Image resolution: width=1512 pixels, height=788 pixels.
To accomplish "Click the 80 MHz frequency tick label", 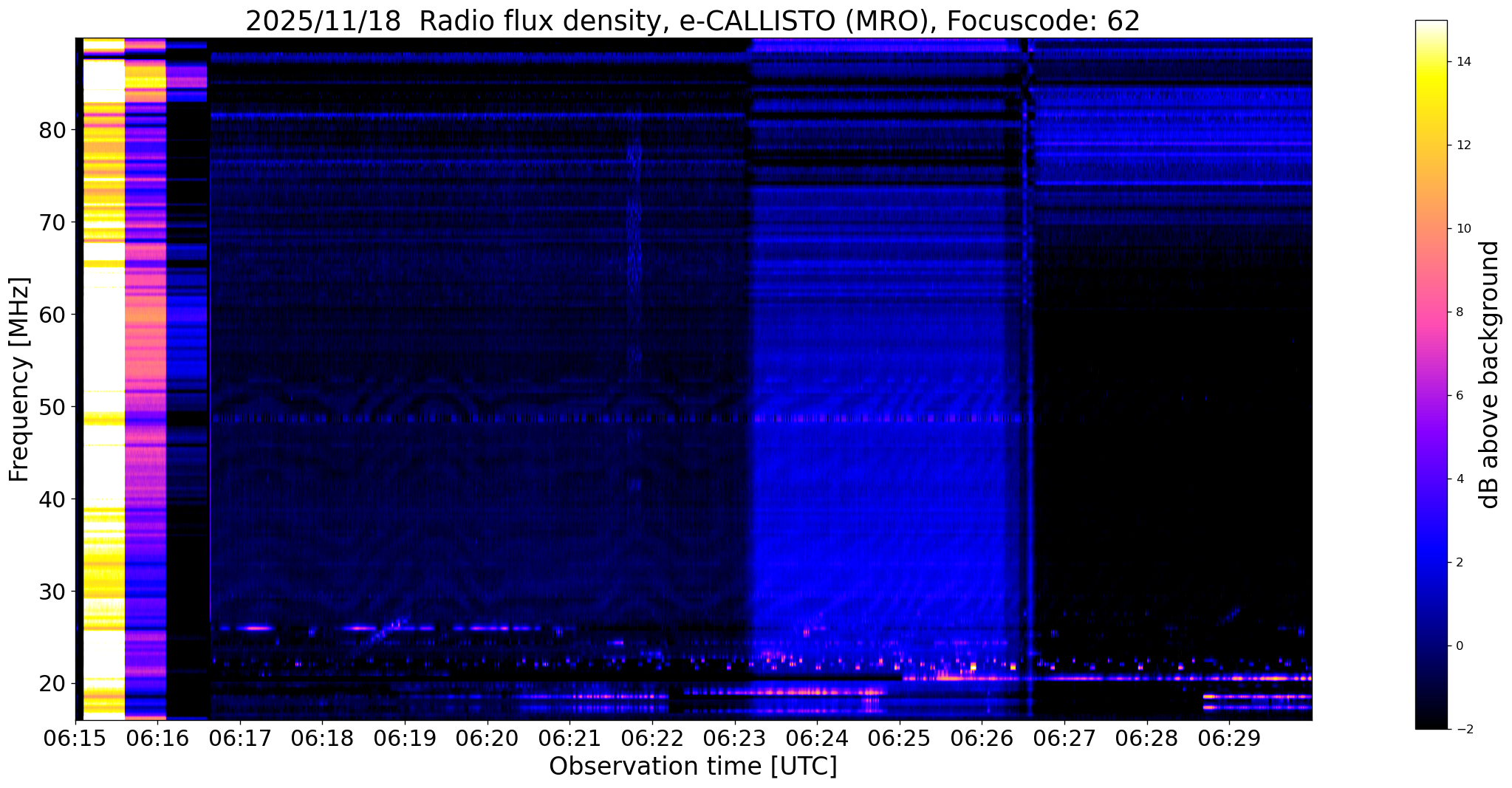I will point(52,130).
